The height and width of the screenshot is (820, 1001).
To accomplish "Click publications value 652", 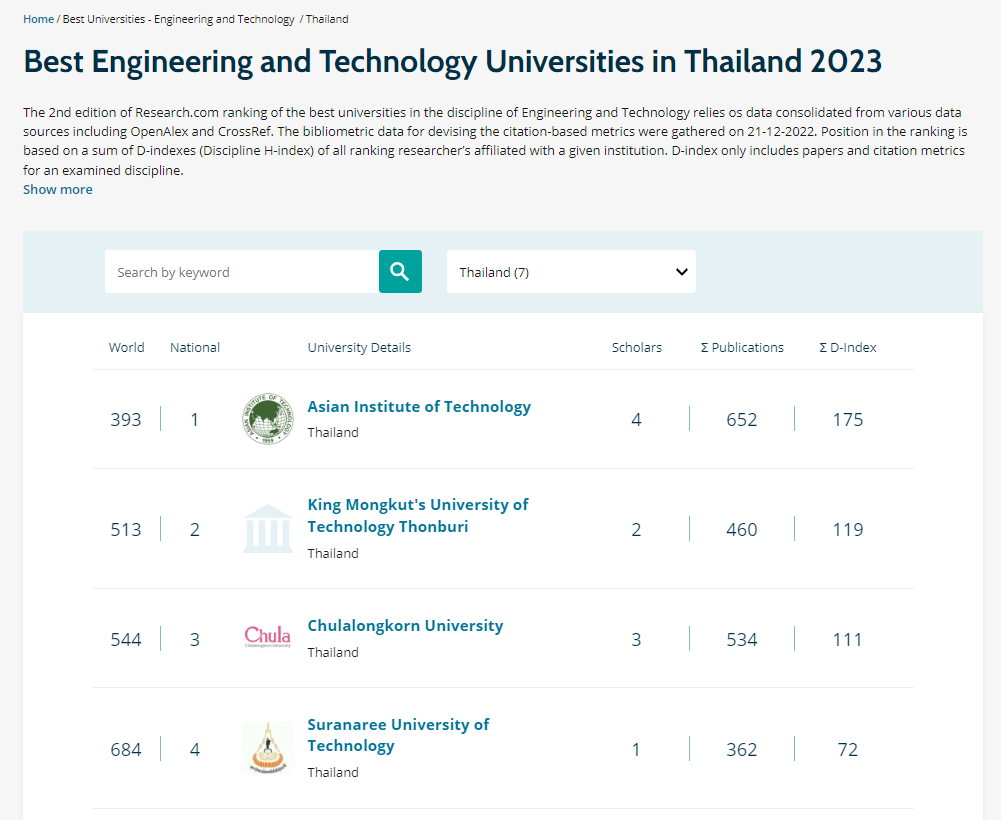I will (742, 420).
